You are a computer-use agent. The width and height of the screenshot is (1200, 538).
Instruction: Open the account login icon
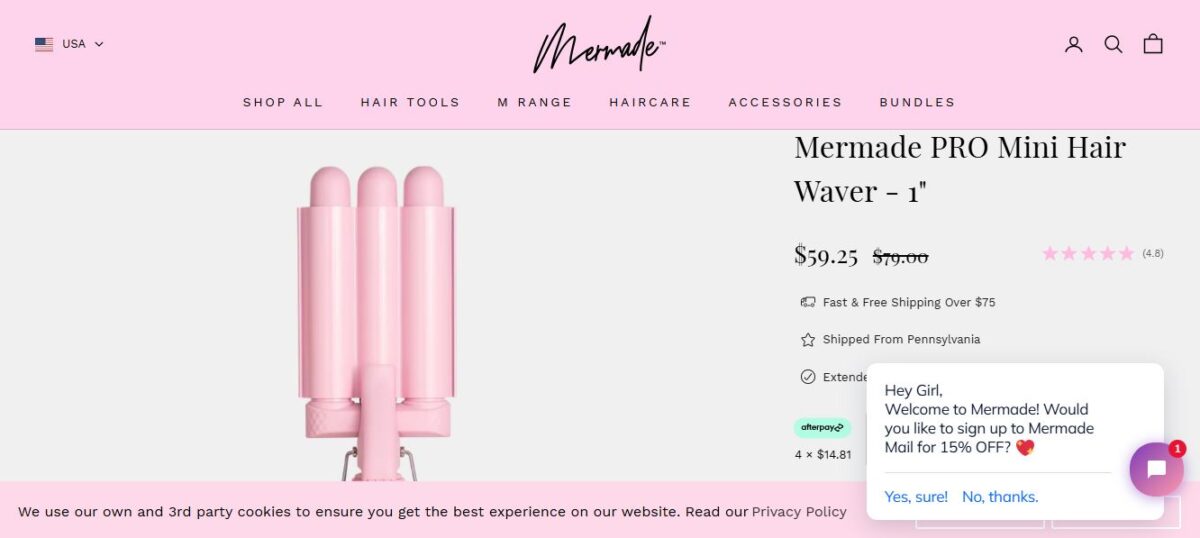[x=1074, y=44]
